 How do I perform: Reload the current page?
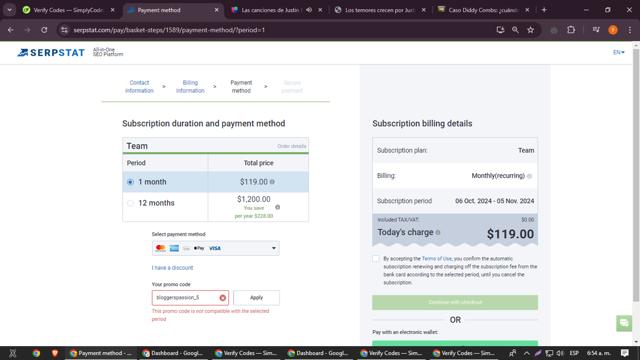click(x=44, y=30)
